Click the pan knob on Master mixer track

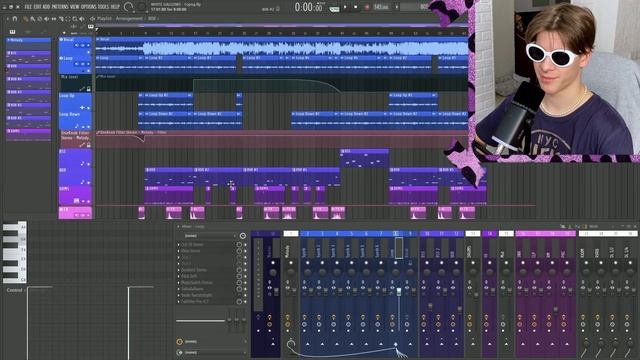click(273, 272)
